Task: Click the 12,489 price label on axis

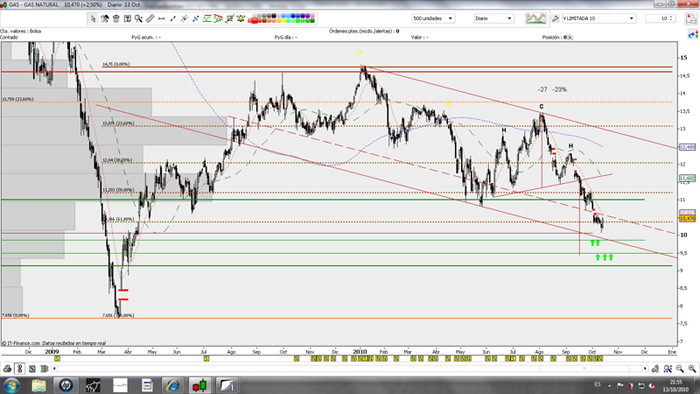Action: pos(688,147)
